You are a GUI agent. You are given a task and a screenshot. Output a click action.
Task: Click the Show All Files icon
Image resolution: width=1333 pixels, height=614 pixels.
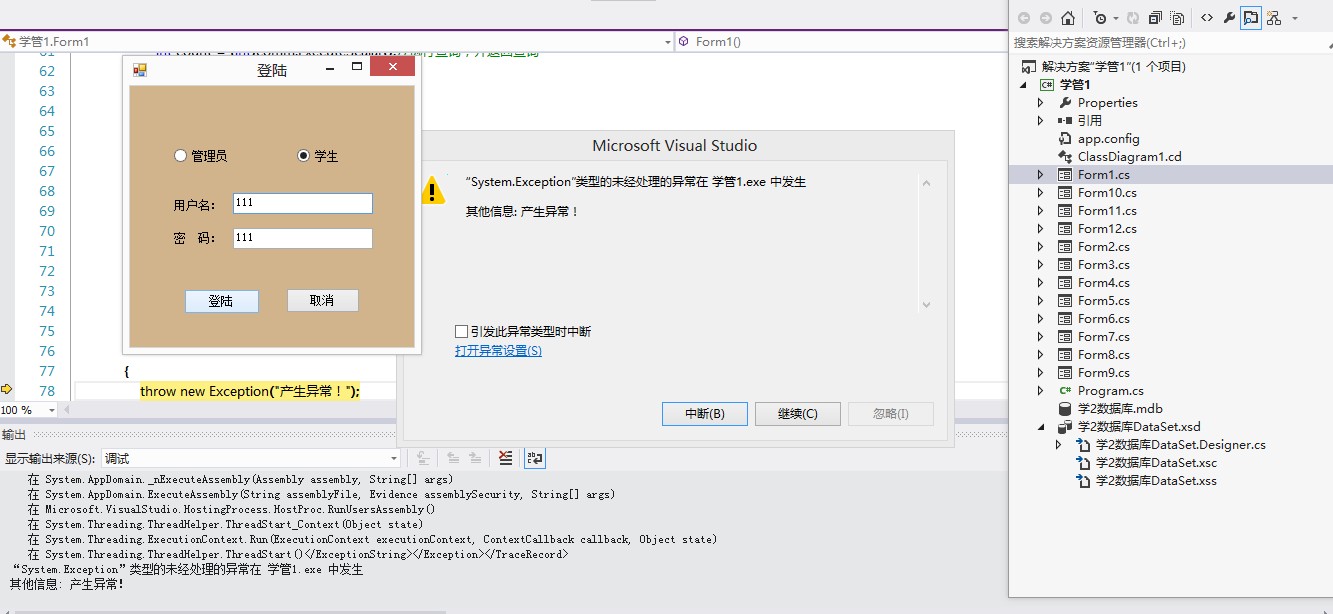pos(1178,18)
